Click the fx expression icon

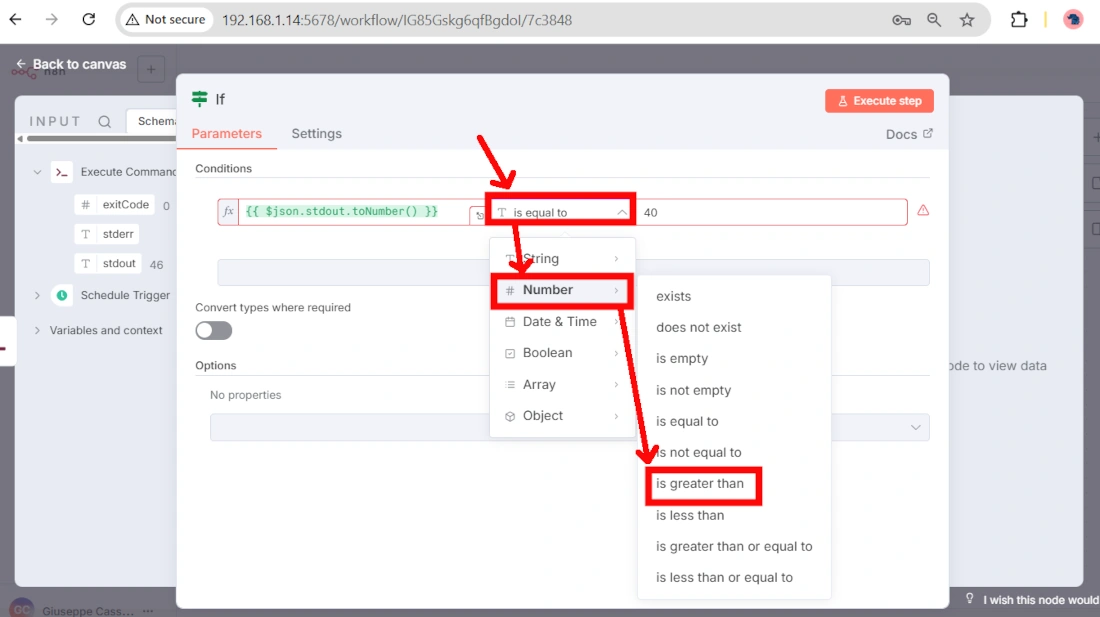pos(228,212)
